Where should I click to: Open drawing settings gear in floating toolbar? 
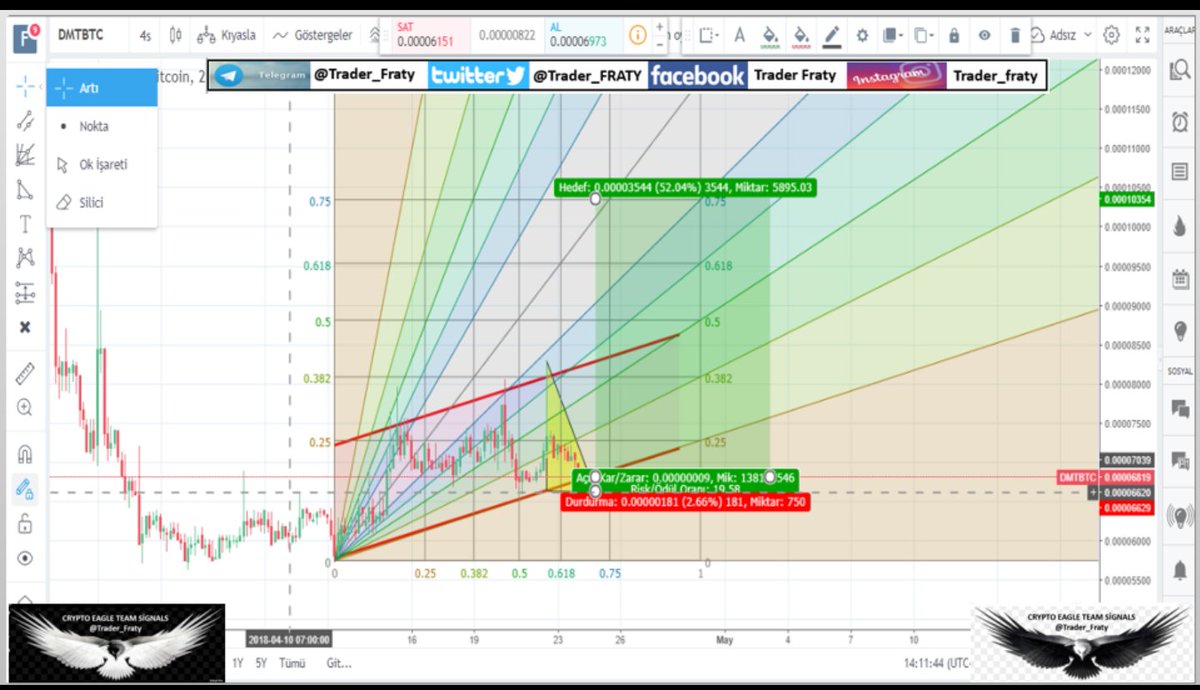[862, 35]
